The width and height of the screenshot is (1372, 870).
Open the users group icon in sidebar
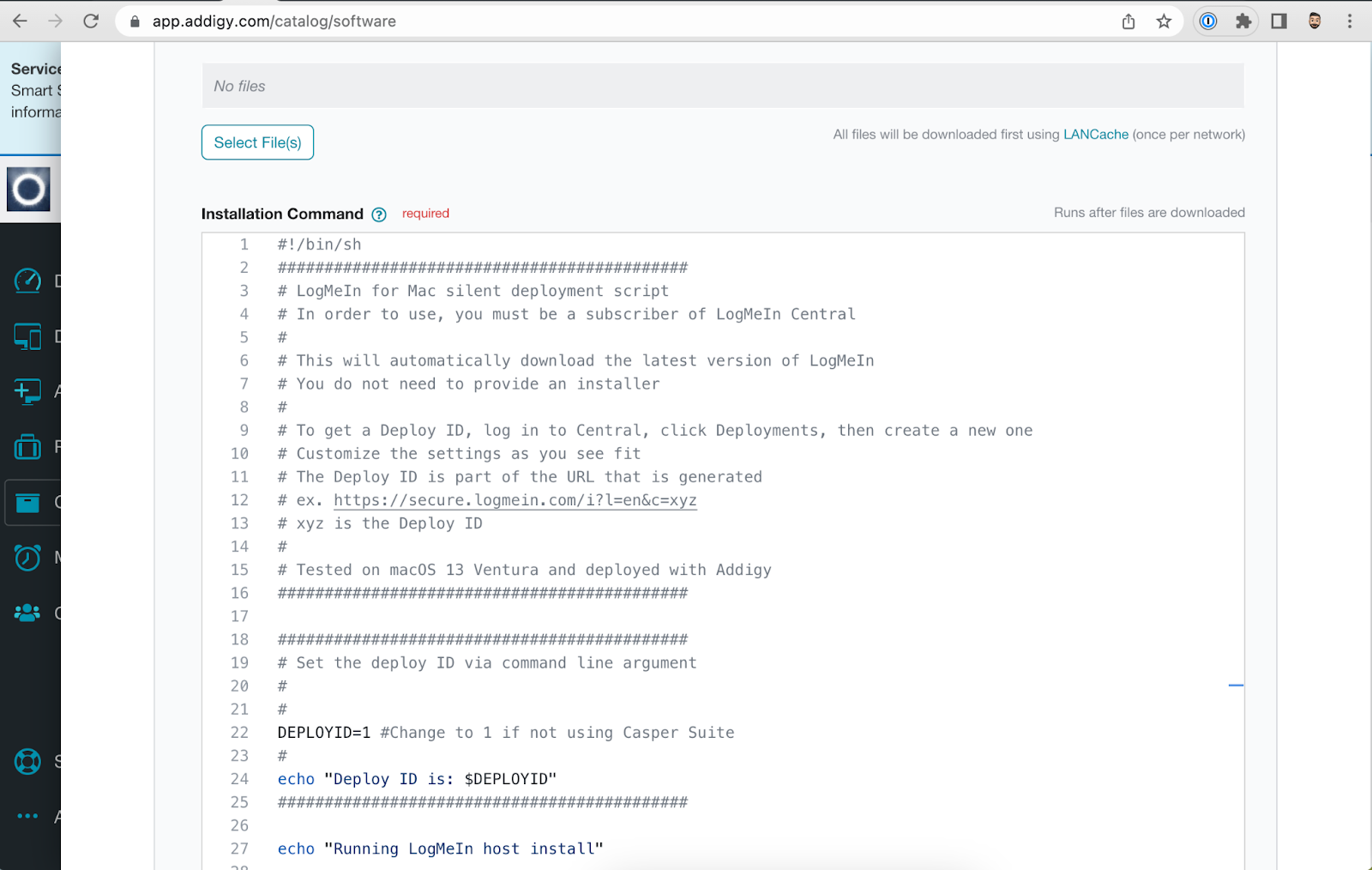(x=27, y=613)
